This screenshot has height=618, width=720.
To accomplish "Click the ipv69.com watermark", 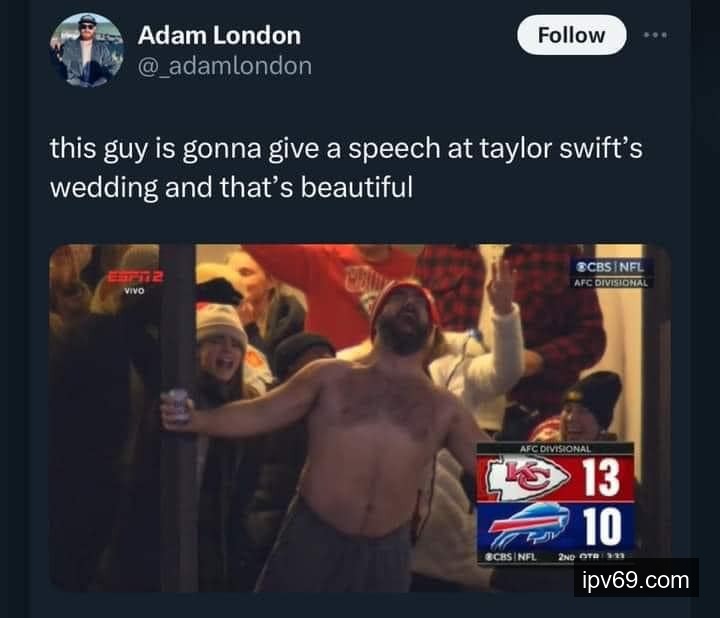I will pos(636,580).
